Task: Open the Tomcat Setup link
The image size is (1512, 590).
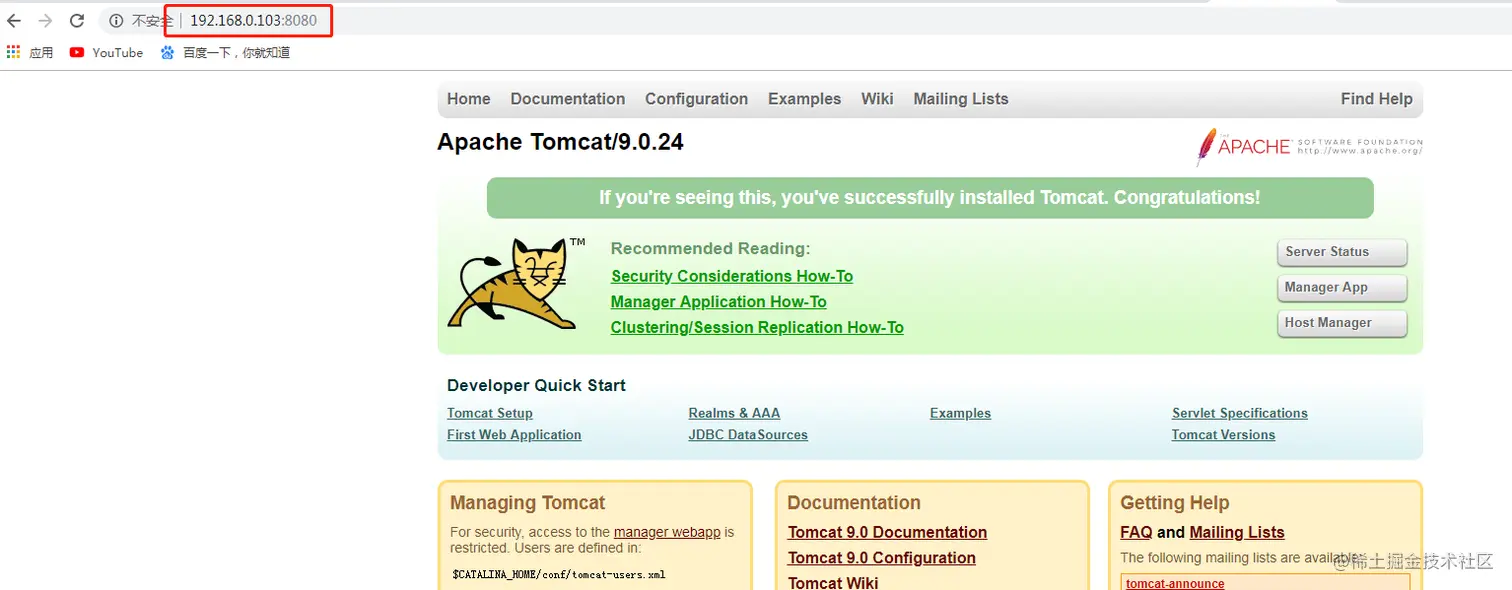Action: 490,413
